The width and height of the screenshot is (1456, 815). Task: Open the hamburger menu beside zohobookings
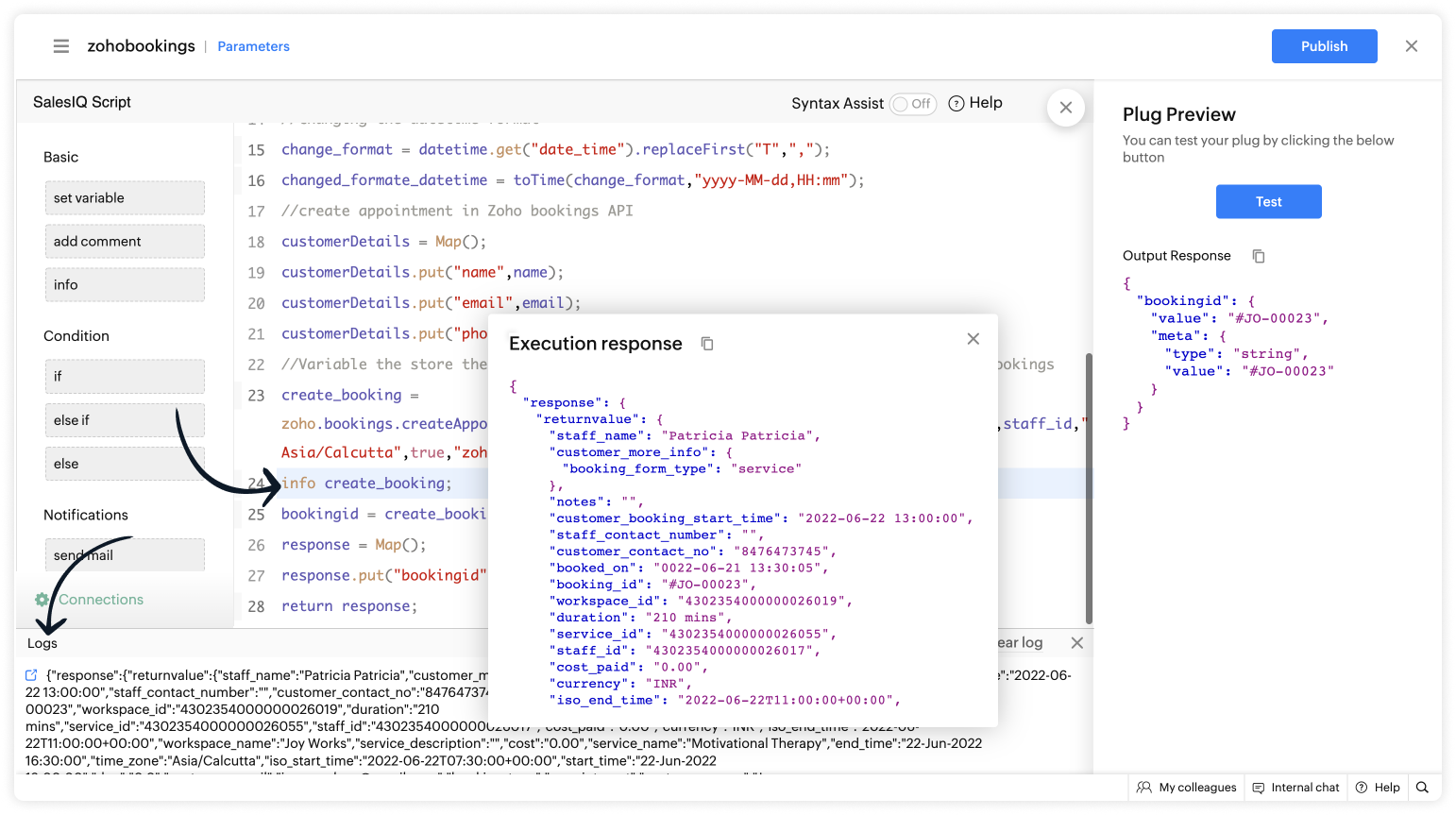pyautogui.click(x=61, y=46)
